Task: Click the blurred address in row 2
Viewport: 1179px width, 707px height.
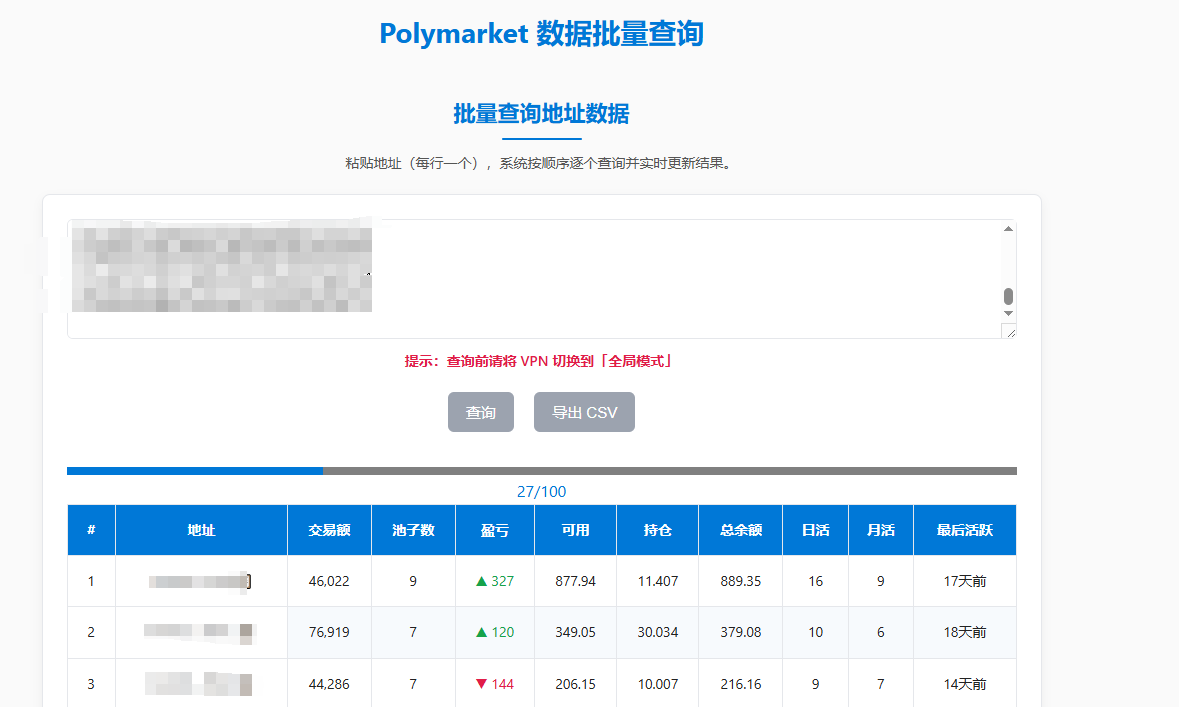Action: click(200, 633)
